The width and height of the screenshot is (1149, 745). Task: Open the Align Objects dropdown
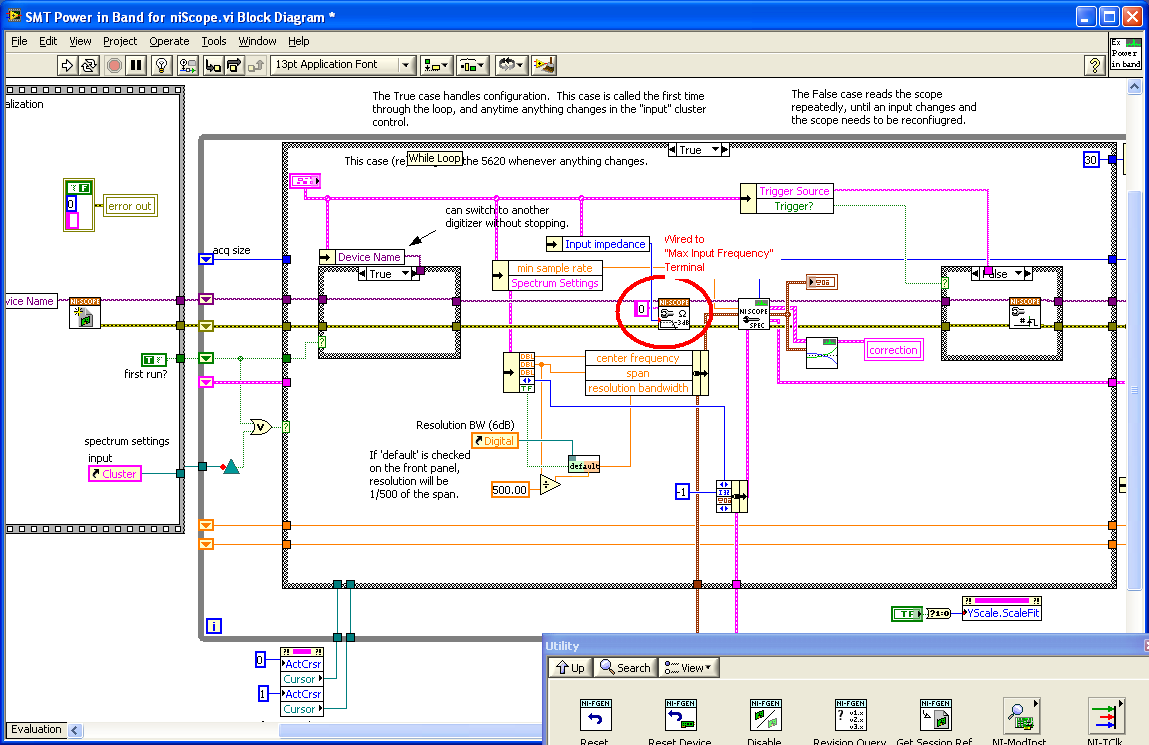[x=437, y=65]
